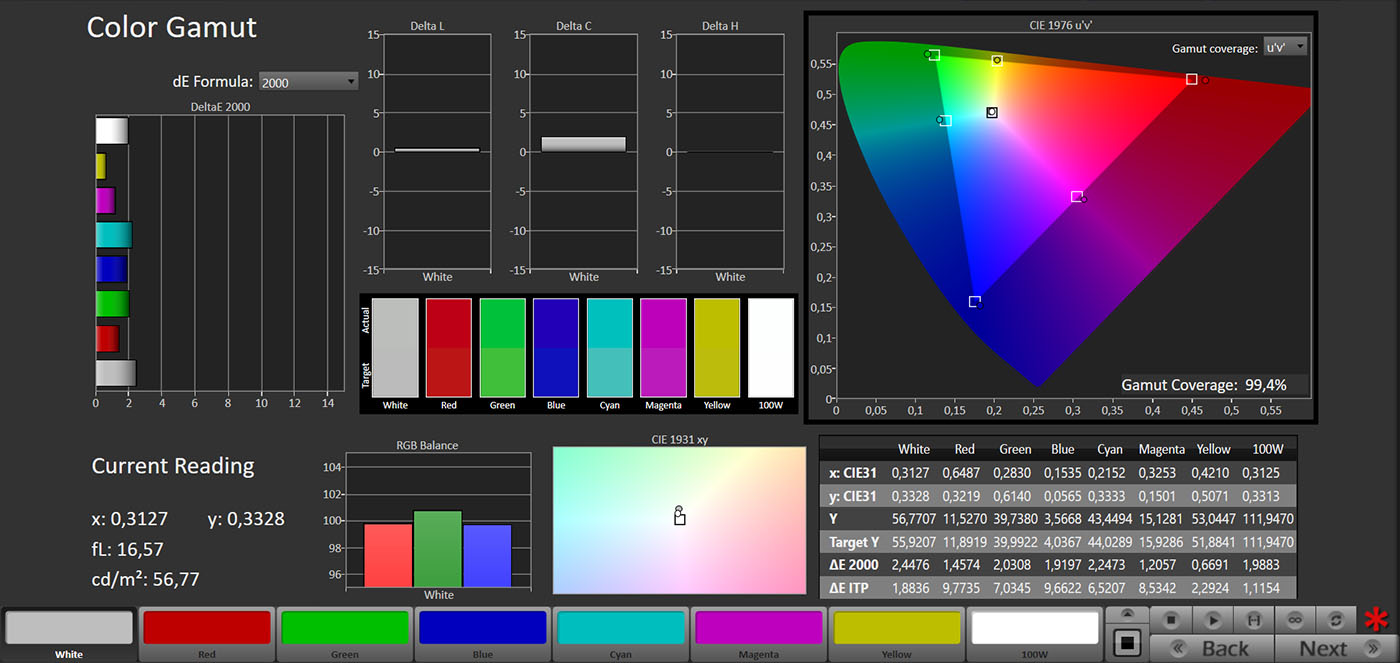Image resolution: width=1400 pixels, height=663 pixels.
Task: Go Back to the previous page
Action: tap(1211, 649)
